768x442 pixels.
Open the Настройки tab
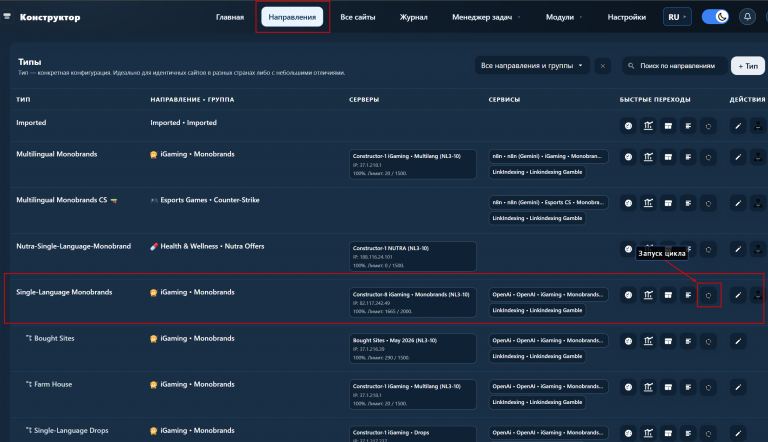point(626,17)
